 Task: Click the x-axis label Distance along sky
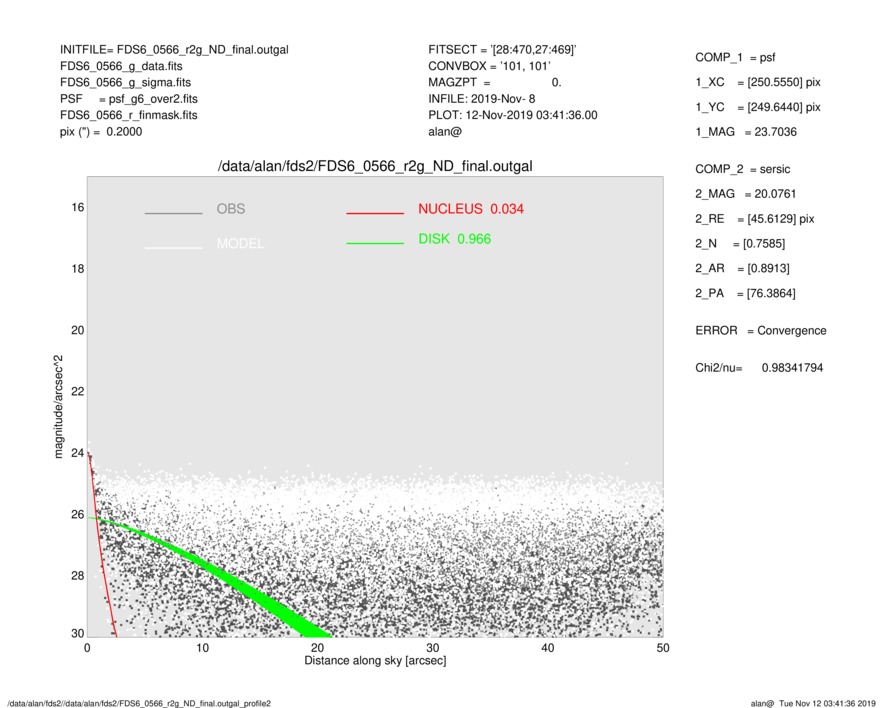375,661
